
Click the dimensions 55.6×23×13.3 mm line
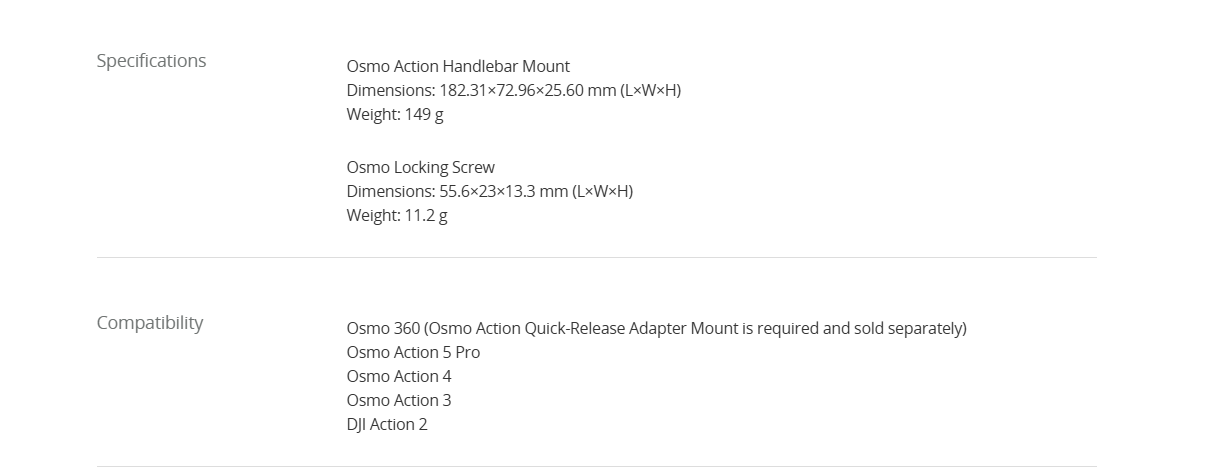490,191
